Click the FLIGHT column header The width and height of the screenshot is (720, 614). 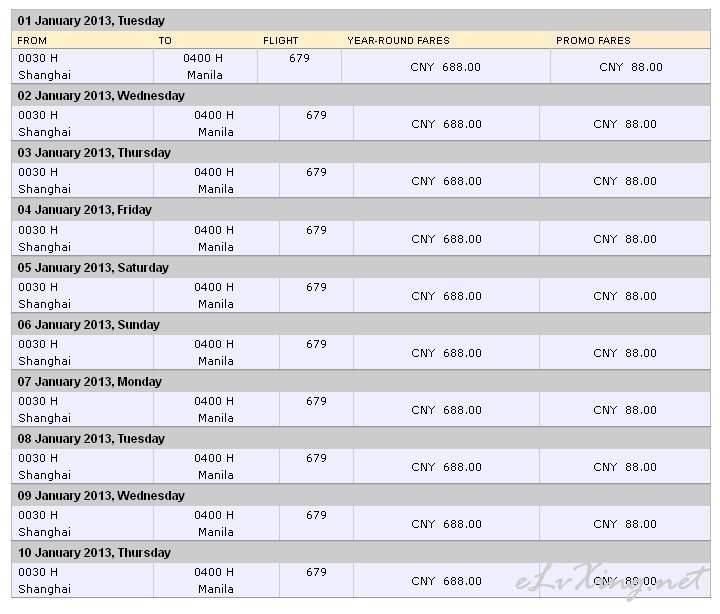(x=281, y=40)
